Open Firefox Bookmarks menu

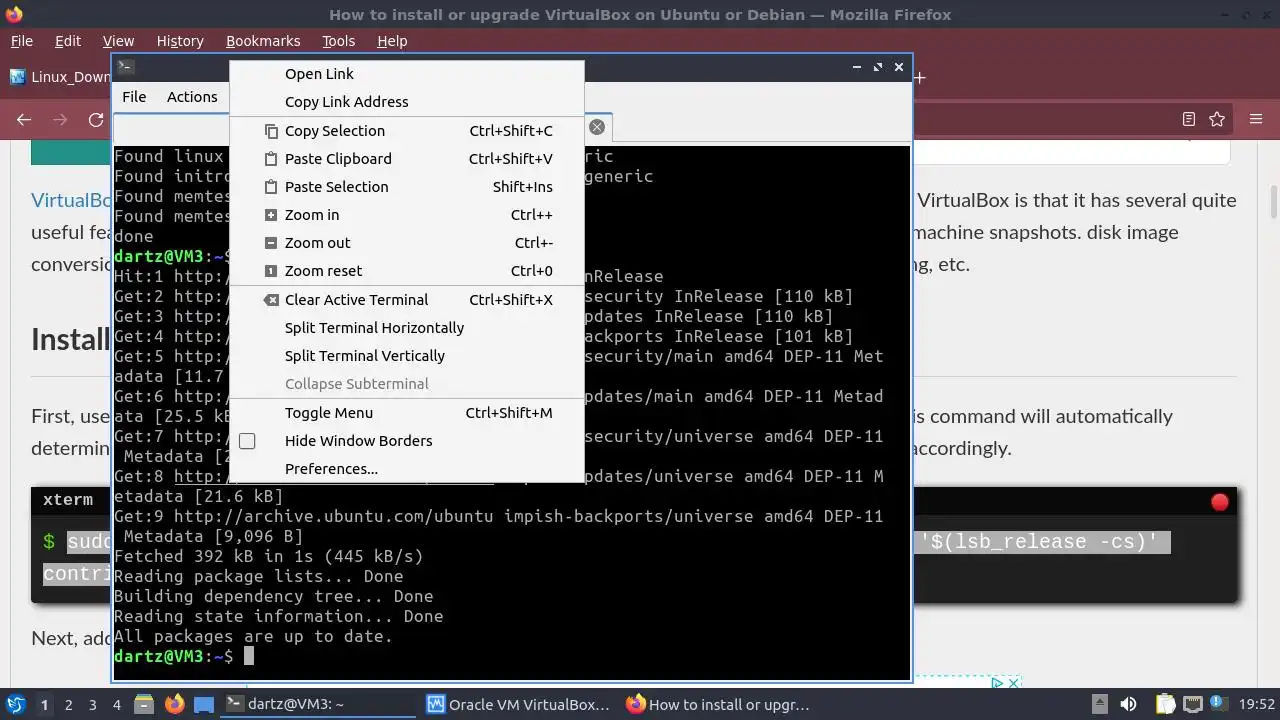[263, 41]
